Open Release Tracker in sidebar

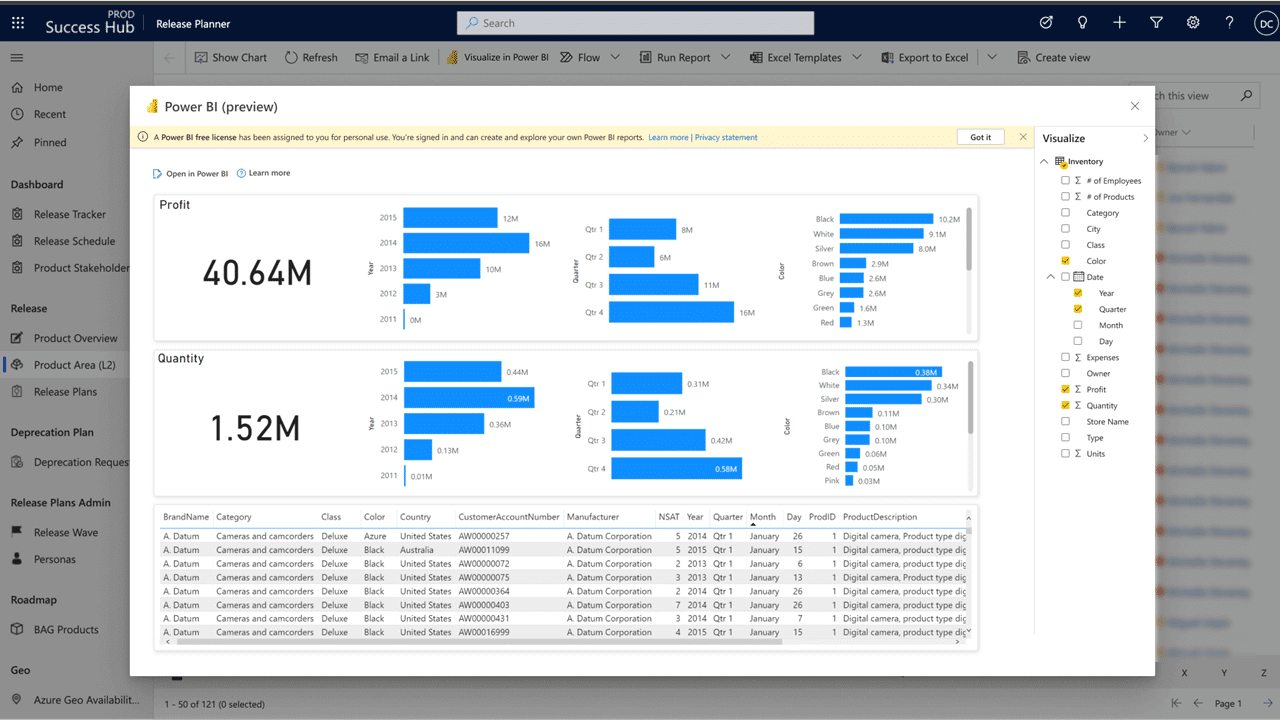pos(69,214)
